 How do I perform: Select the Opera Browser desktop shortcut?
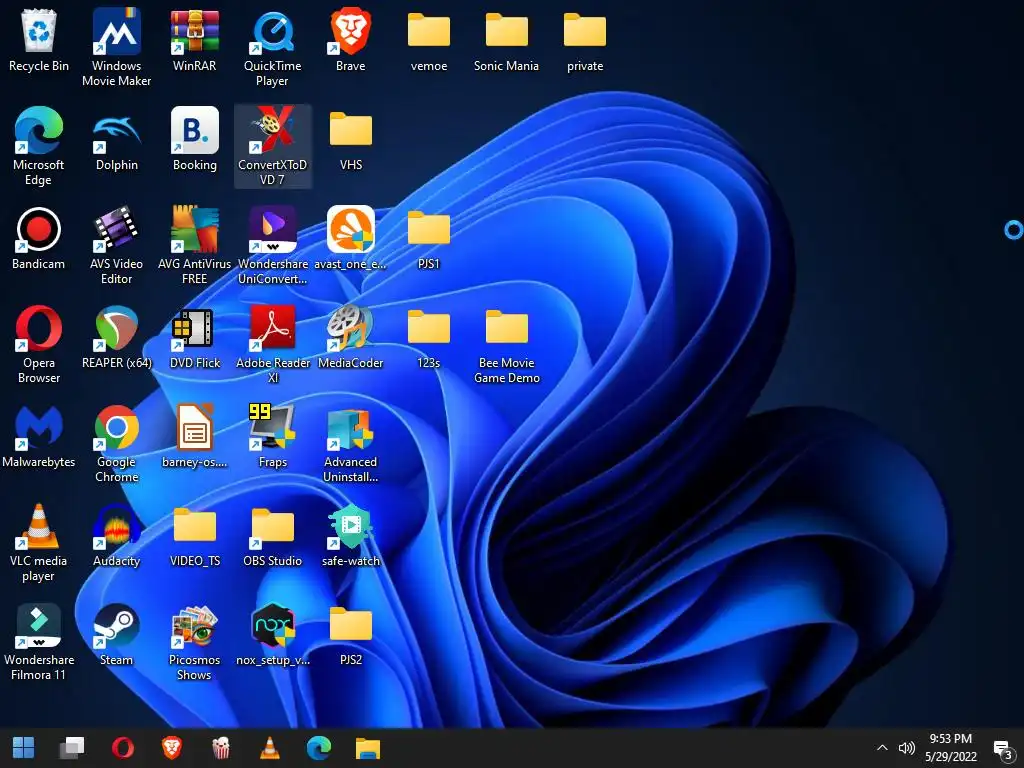(39, 345)
